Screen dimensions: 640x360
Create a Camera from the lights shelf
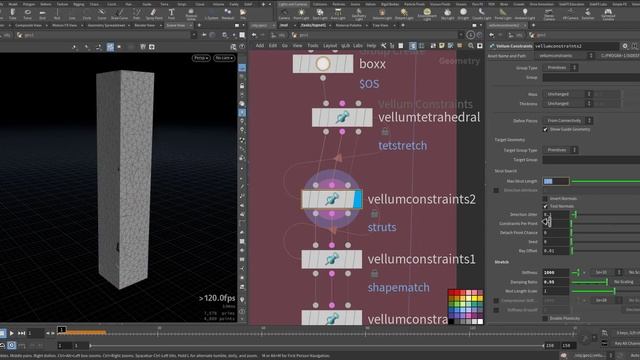point(284,14)
